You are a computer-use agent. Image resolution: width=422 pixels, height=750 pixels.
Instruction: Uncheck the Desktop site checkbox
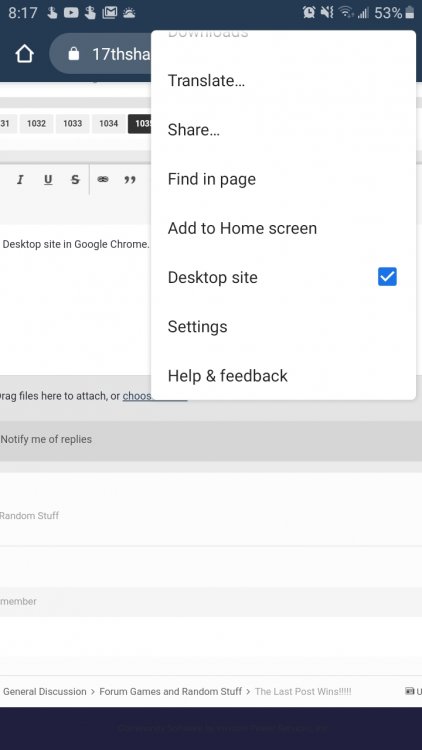click(x=387, y=276)
